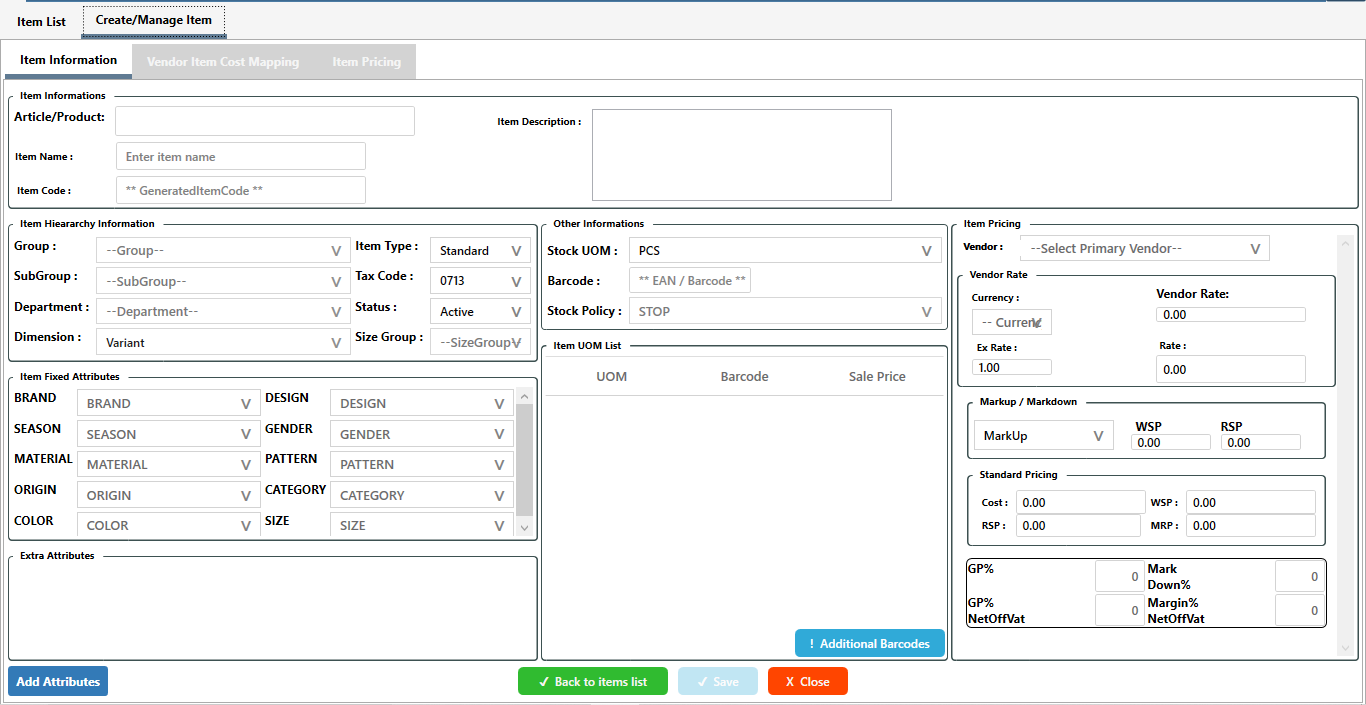Screen dimensions: 1366x705
Task: Click the Item Name input field
Action: pyautogui.click(x=240, y=157)
